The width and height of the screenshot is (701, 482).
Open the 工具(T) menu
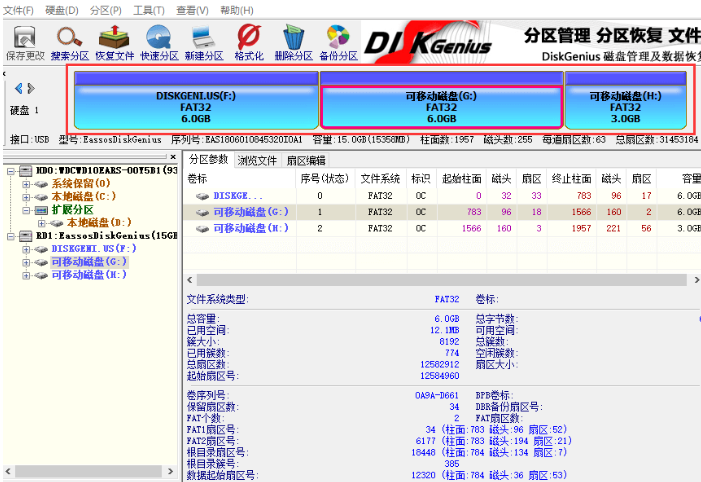149,10
